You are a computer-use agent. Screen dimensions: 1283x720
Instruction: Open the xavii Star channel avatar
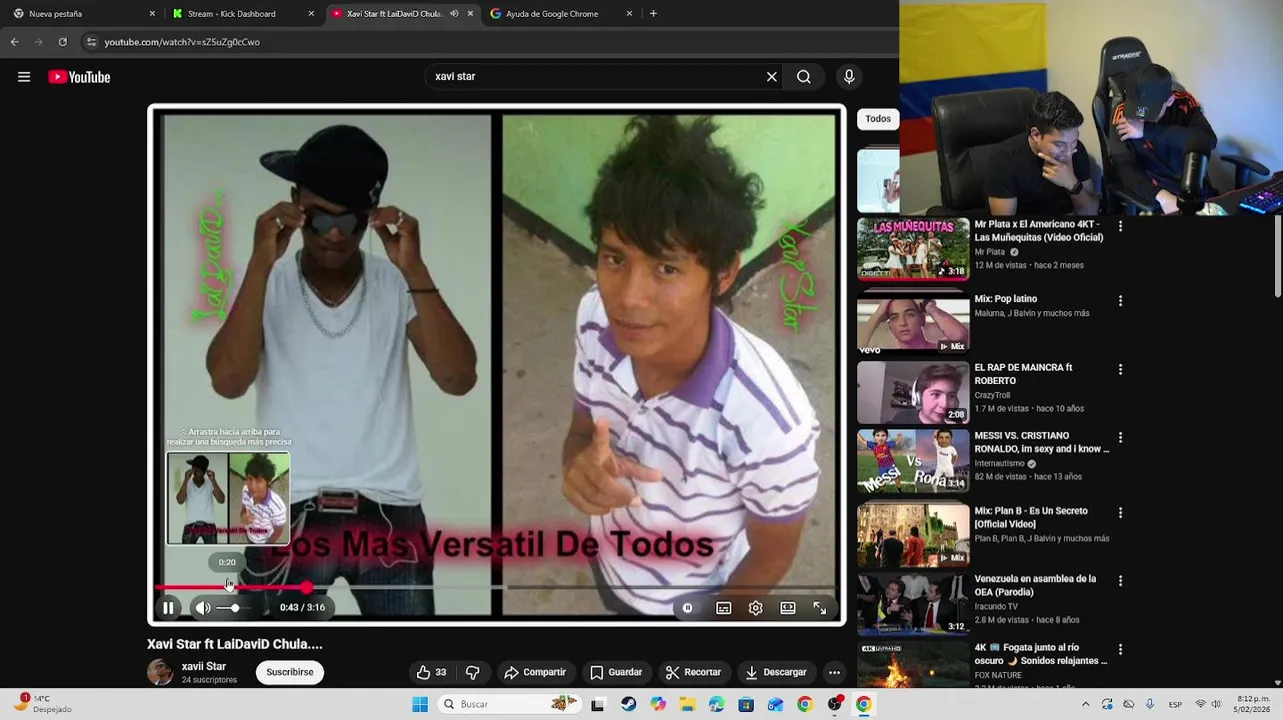[160, 672]
